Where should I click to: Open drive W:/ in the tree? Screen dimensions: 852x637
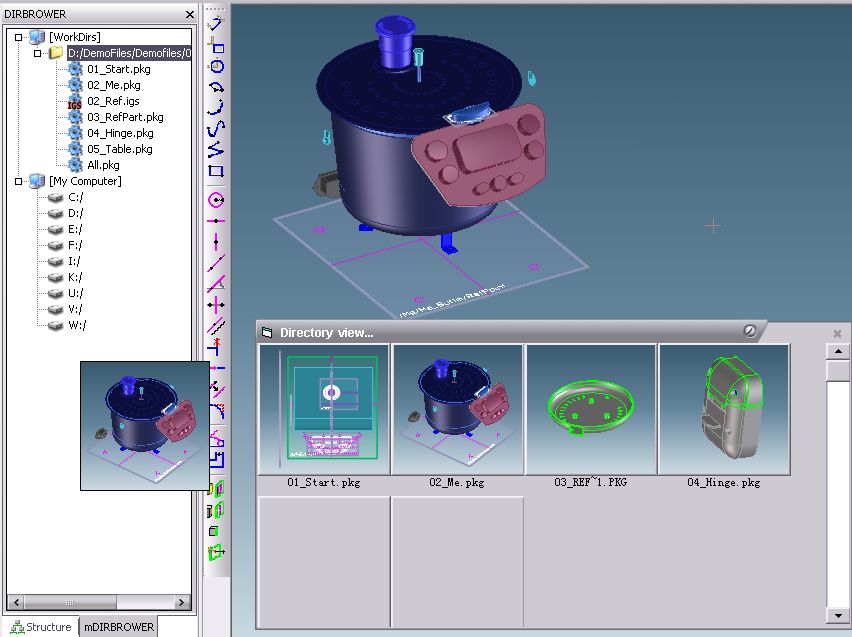pos(77,325)
